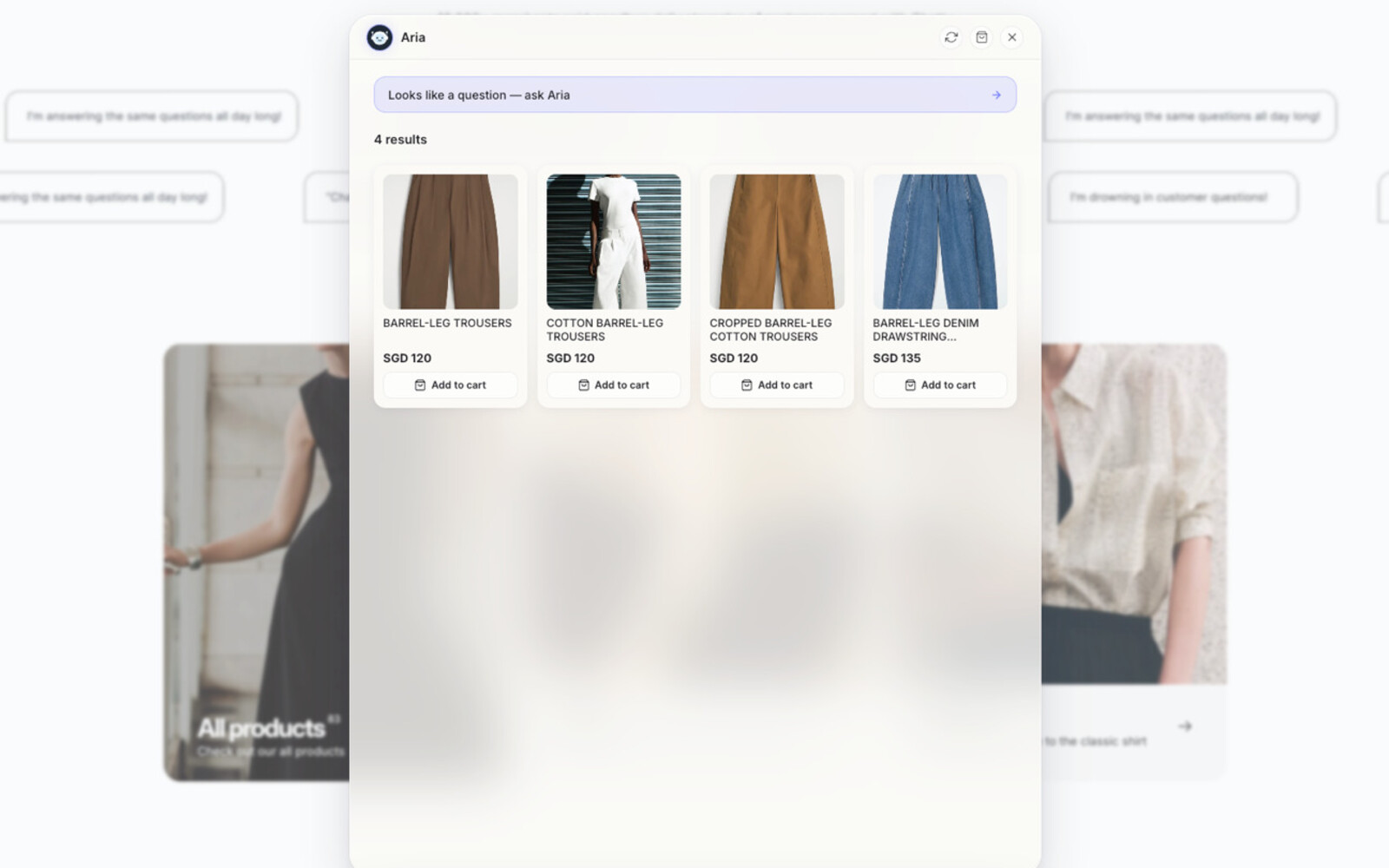Add Cotton Barrel-Leg Trousers to cart
Image resolution: width=1389 pixels, height=868 pixels.
click(613, 385)
